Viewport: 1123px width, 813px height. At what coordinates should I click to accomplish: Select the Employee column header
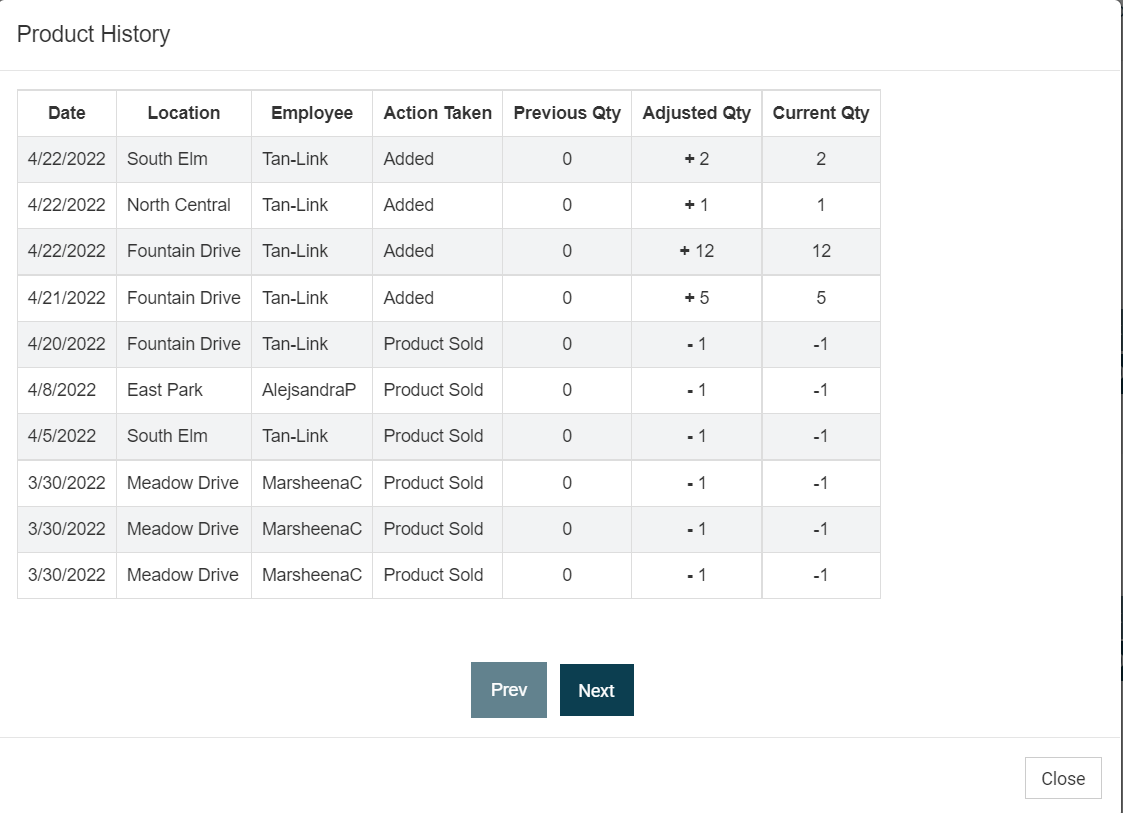[x=312, y=113]
